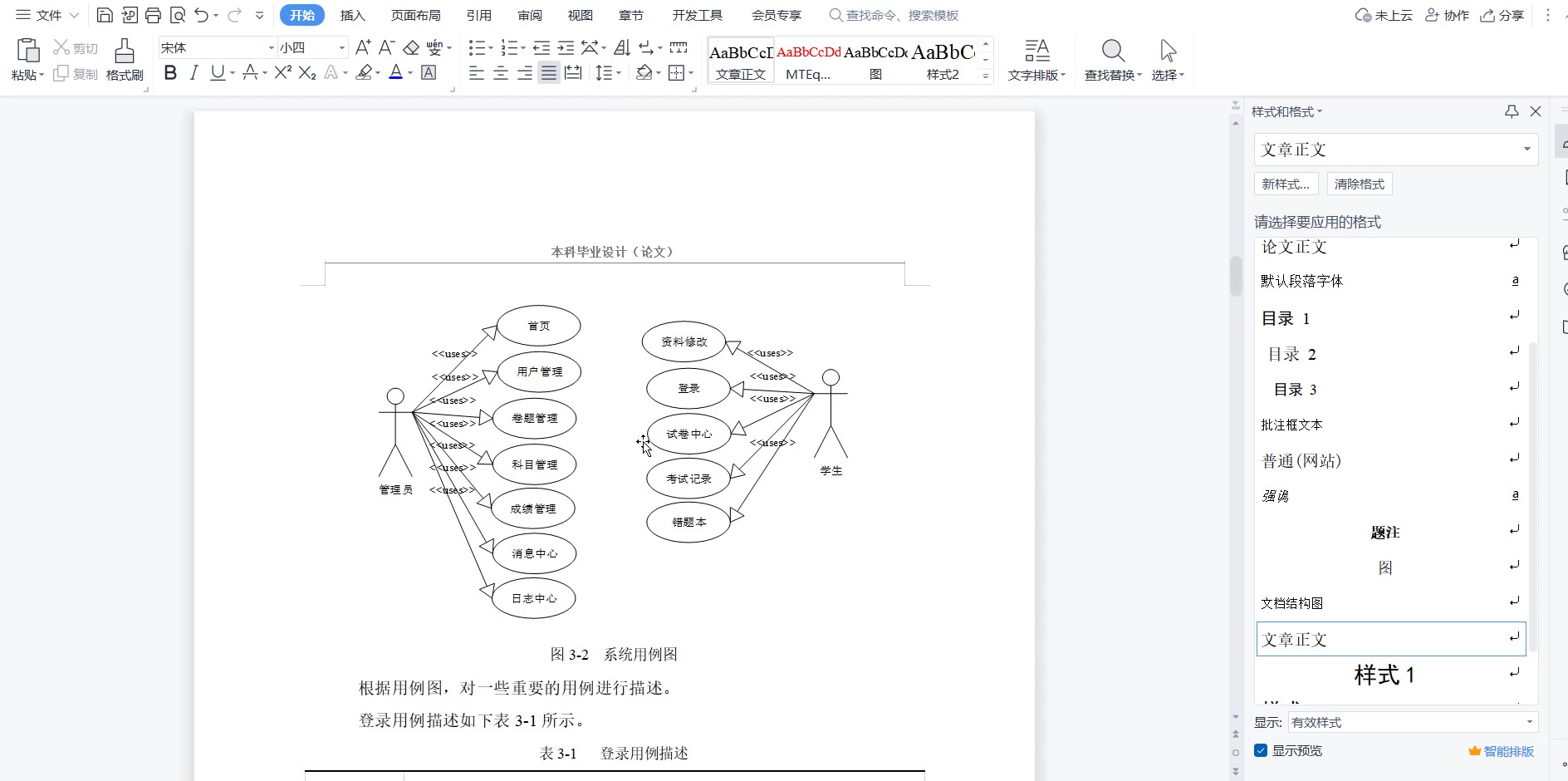
Task: Open the 引用 tab
Action: click(479, 15)
